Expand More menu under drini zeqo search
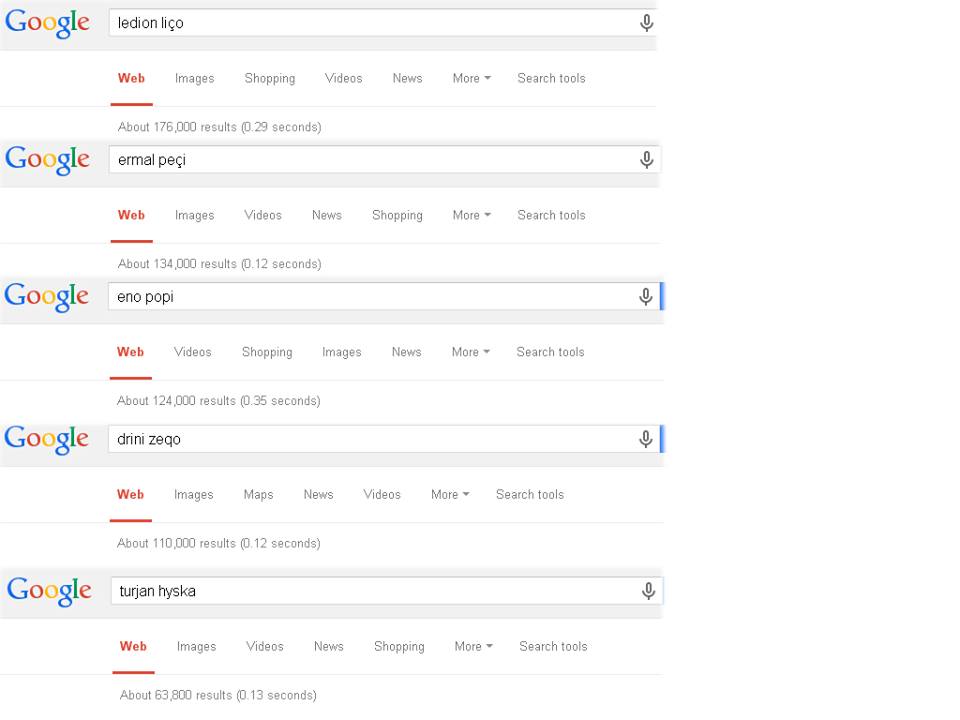This screenshot has width=960, height=720. point(450,495)
